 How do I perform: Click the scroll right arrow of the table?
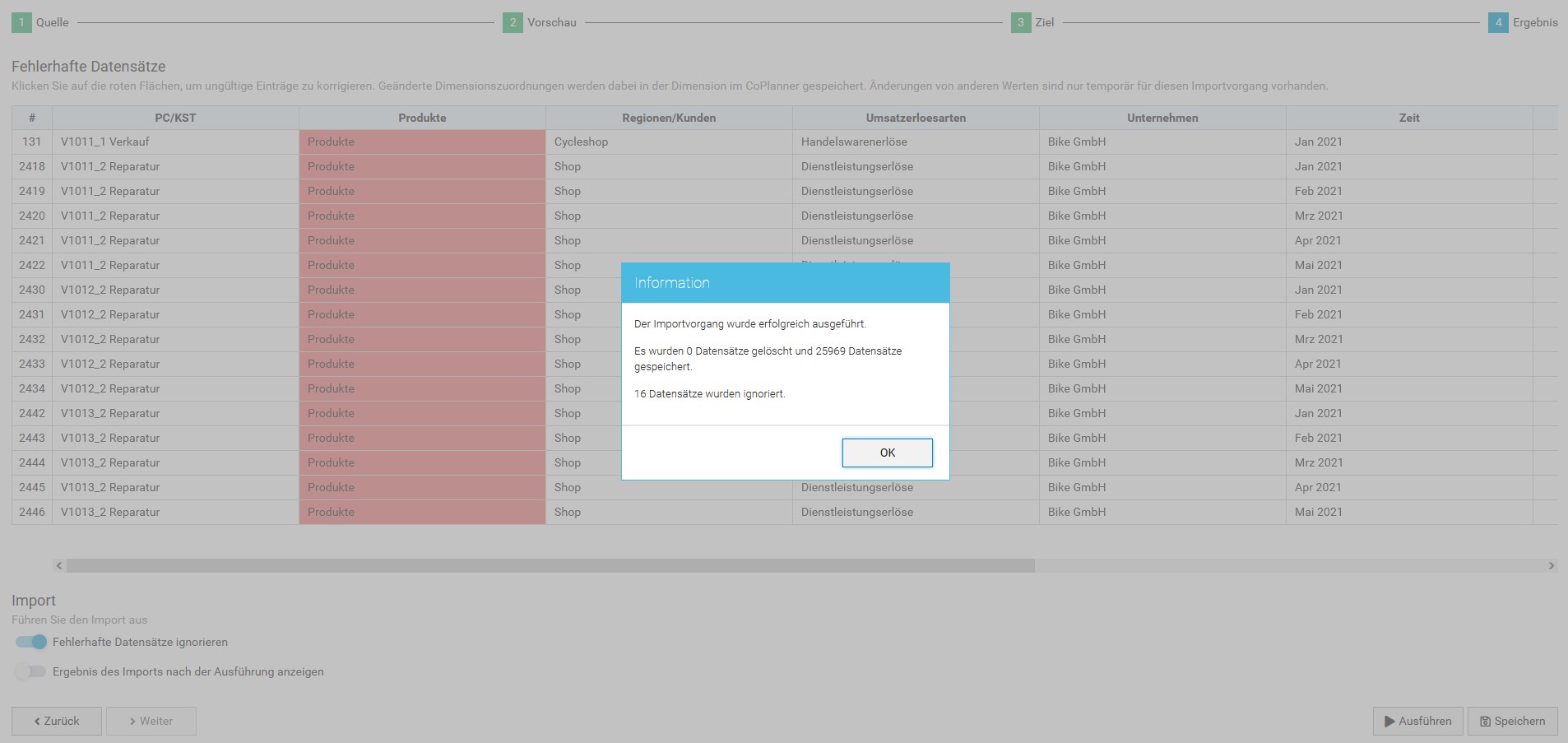pyautogui.click(x=1552, y=565)
